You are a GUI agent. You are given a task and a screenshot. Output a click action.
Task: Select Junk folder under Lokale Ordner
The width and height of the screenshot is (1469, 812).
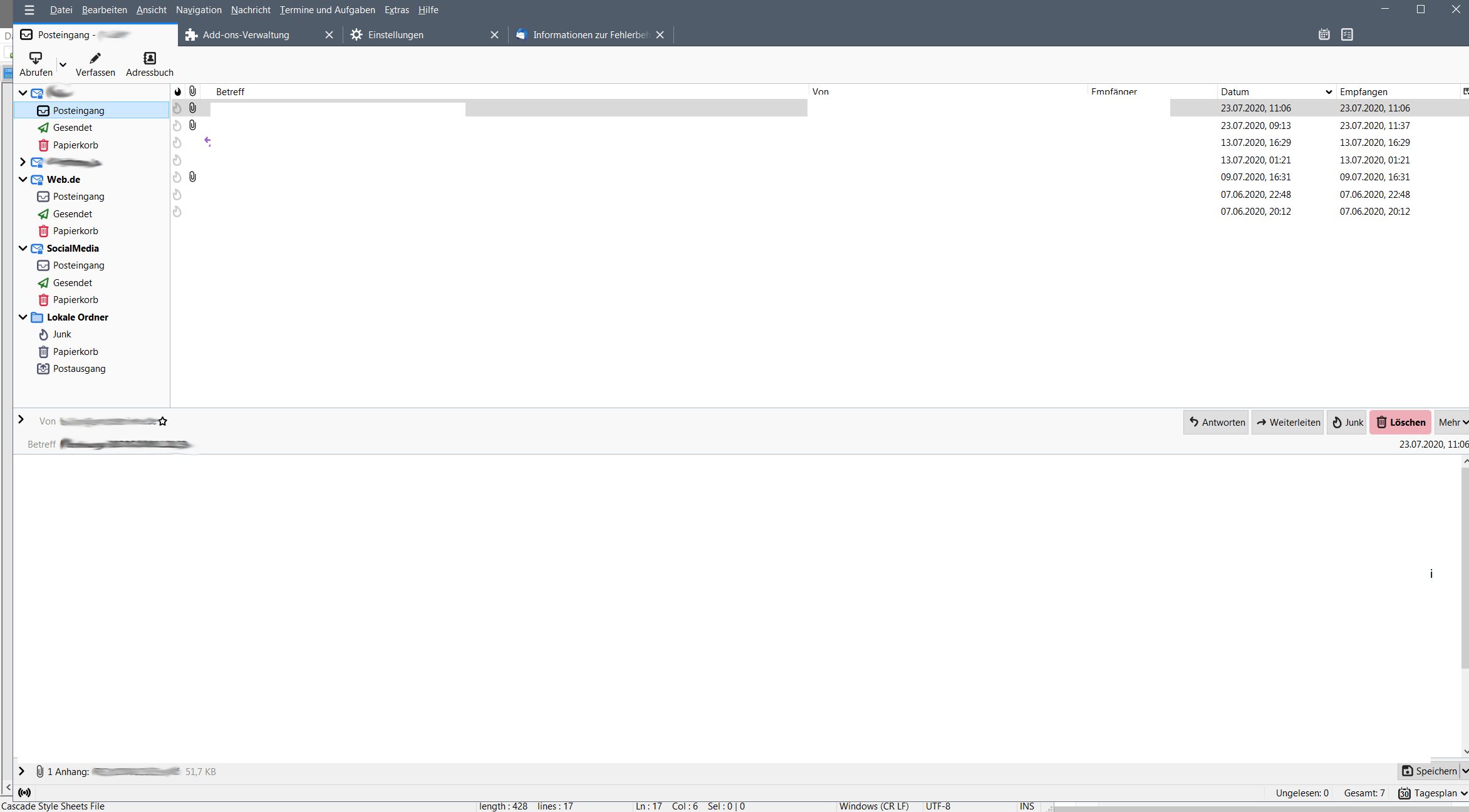pos(61,334)
